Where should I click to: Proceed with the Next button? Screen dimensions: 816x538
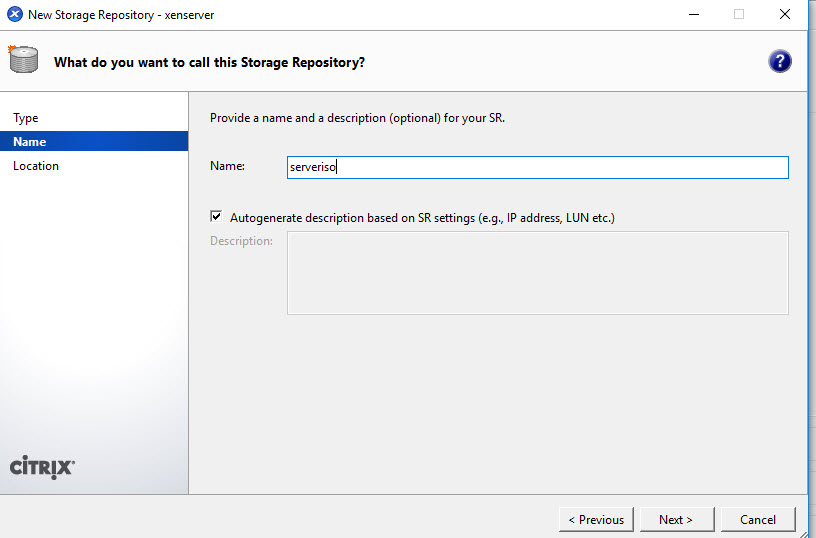(x=675, y=519)
